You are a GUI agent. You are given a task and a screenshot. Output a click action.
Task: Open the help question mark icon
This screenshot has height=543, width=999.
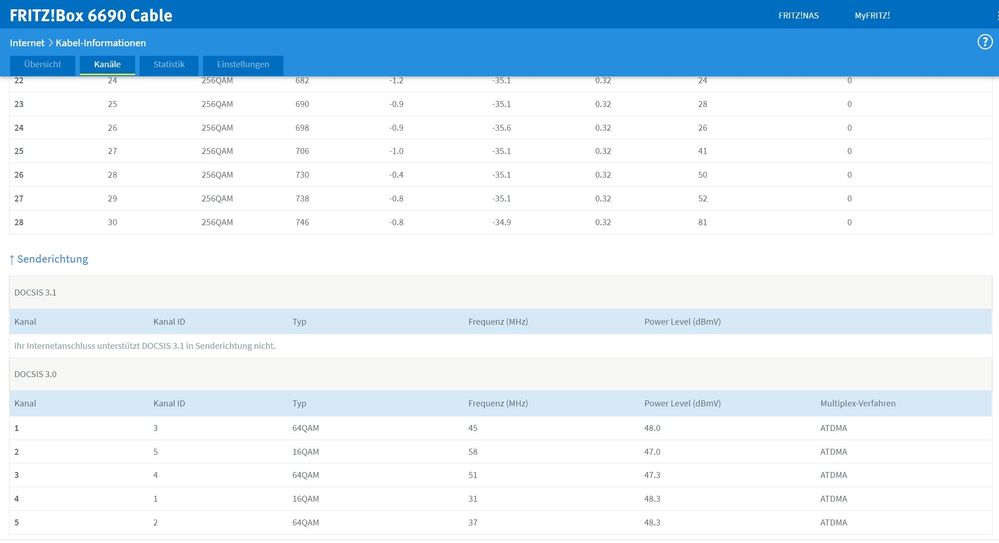point(984,42)
